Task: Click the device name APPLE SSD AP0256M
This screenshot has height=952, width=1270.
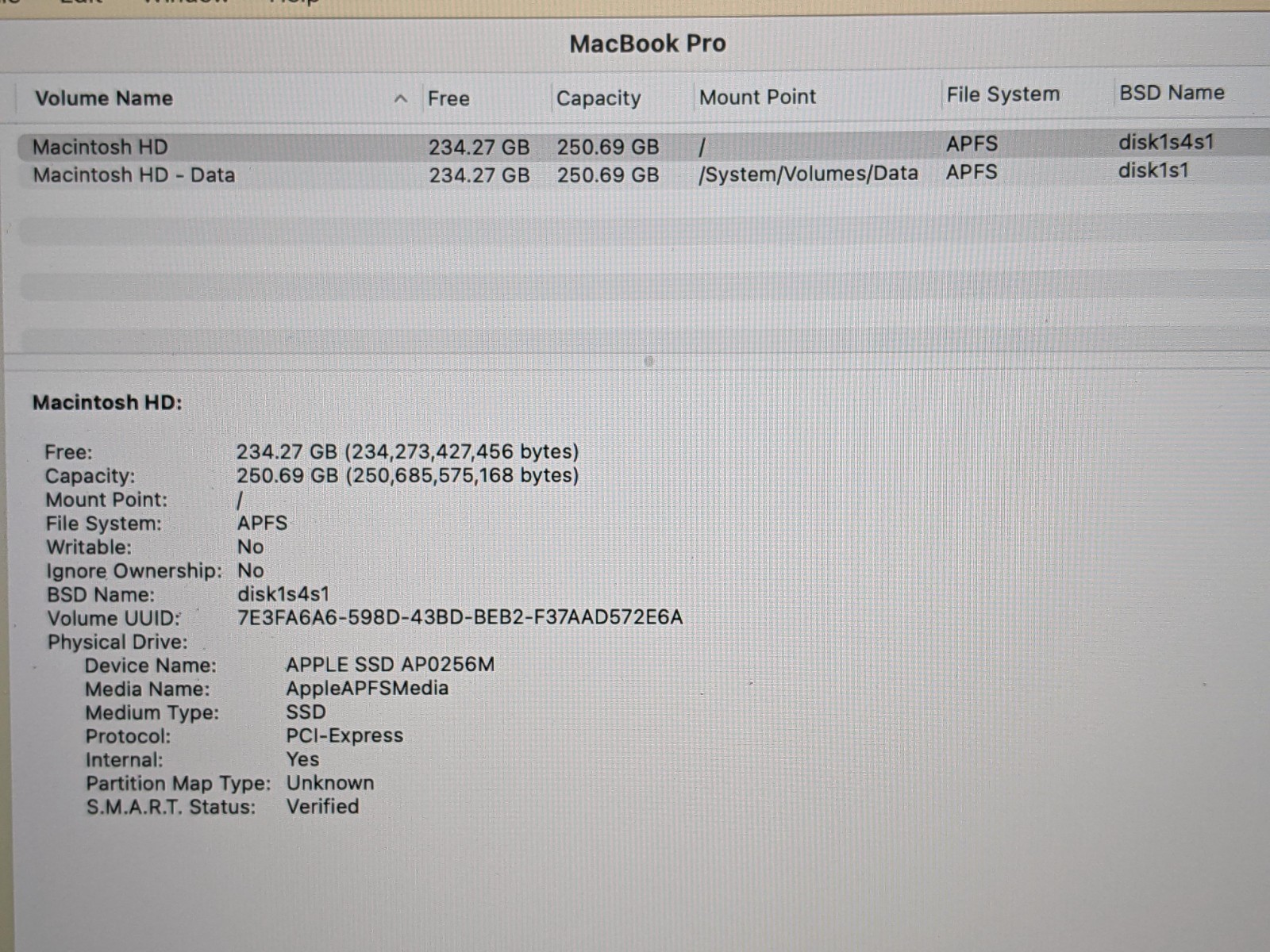Action: (x=390, y=664)
